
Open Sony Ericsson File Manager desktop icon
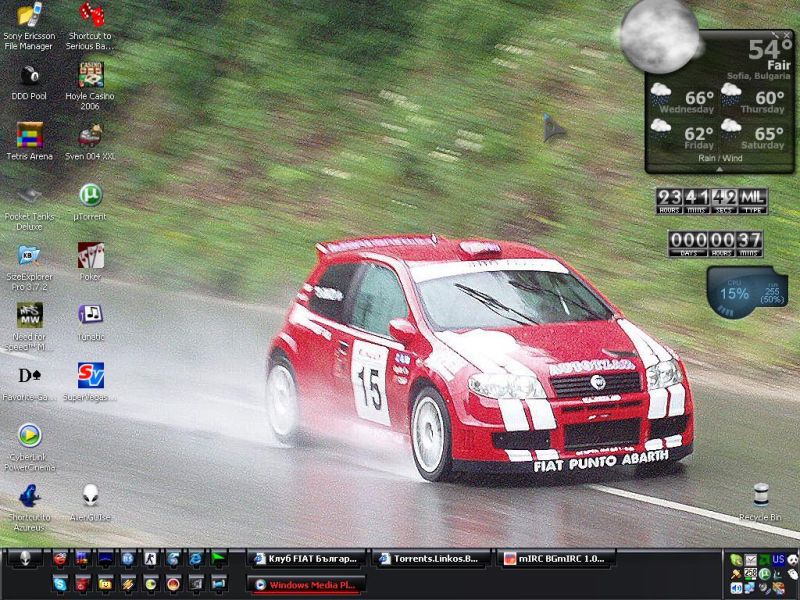(x=29, y=26)
